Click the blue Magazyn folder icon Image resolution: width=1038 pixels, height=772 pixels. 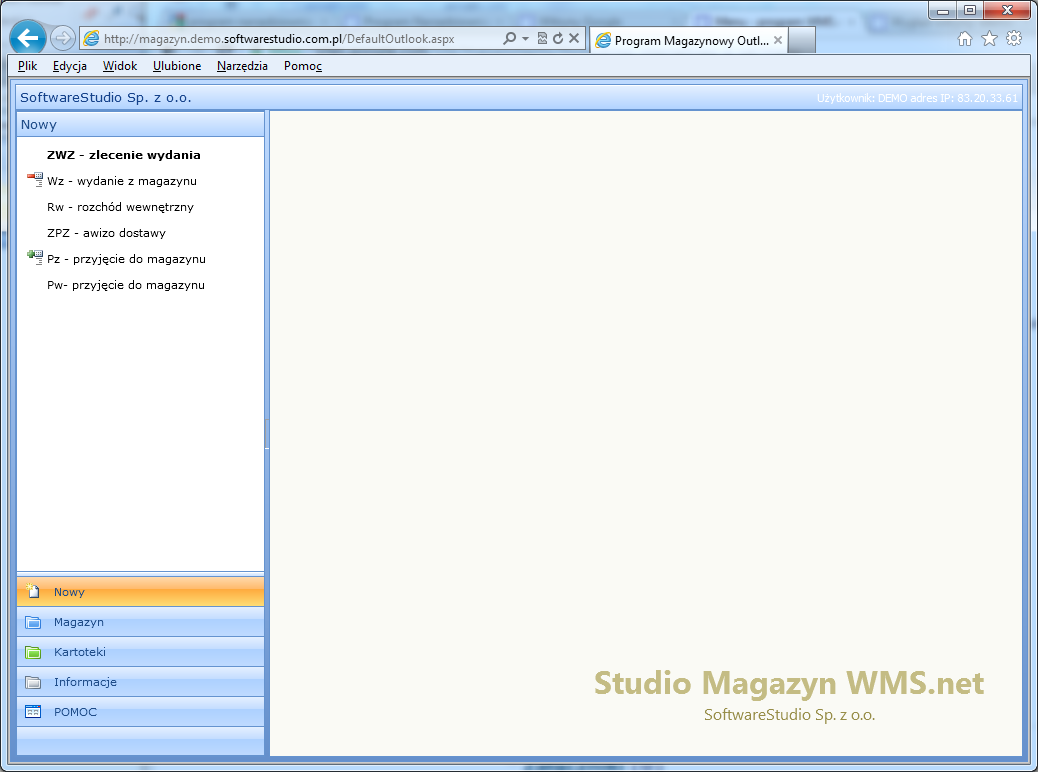[x=32, y=622]
